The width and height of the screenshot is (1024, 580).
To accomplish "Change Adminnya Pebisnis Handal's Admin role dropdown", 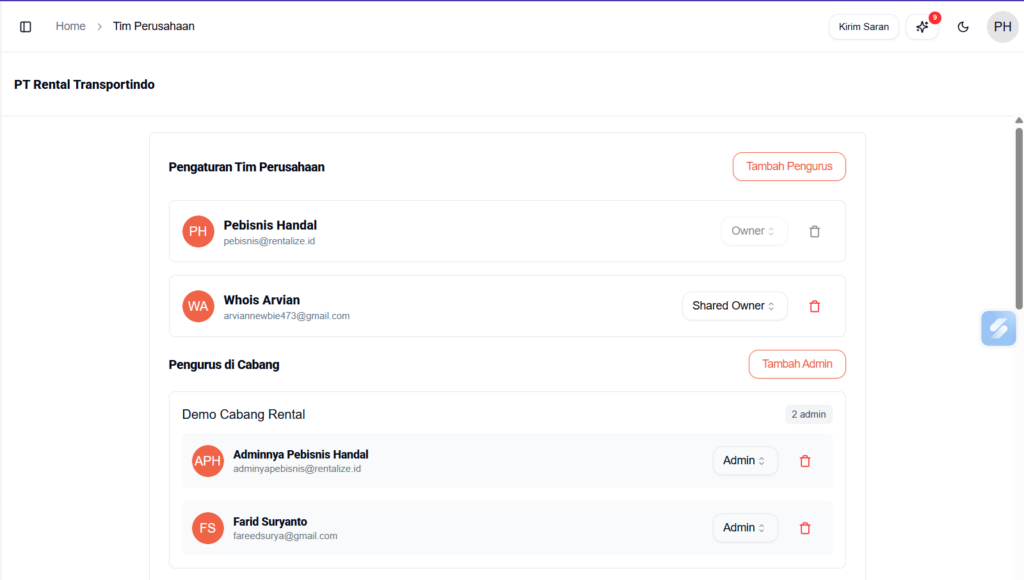I will point(745,461).
